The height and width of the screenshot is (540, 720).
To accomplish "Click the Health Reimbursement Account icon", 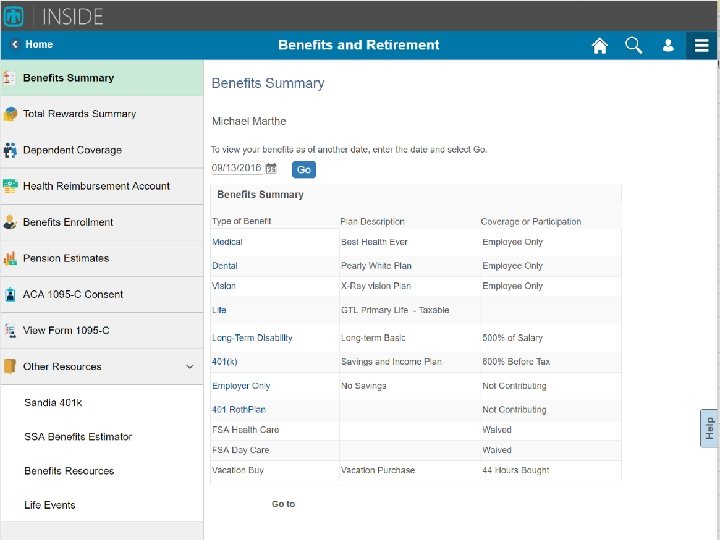I will [10, 186].
